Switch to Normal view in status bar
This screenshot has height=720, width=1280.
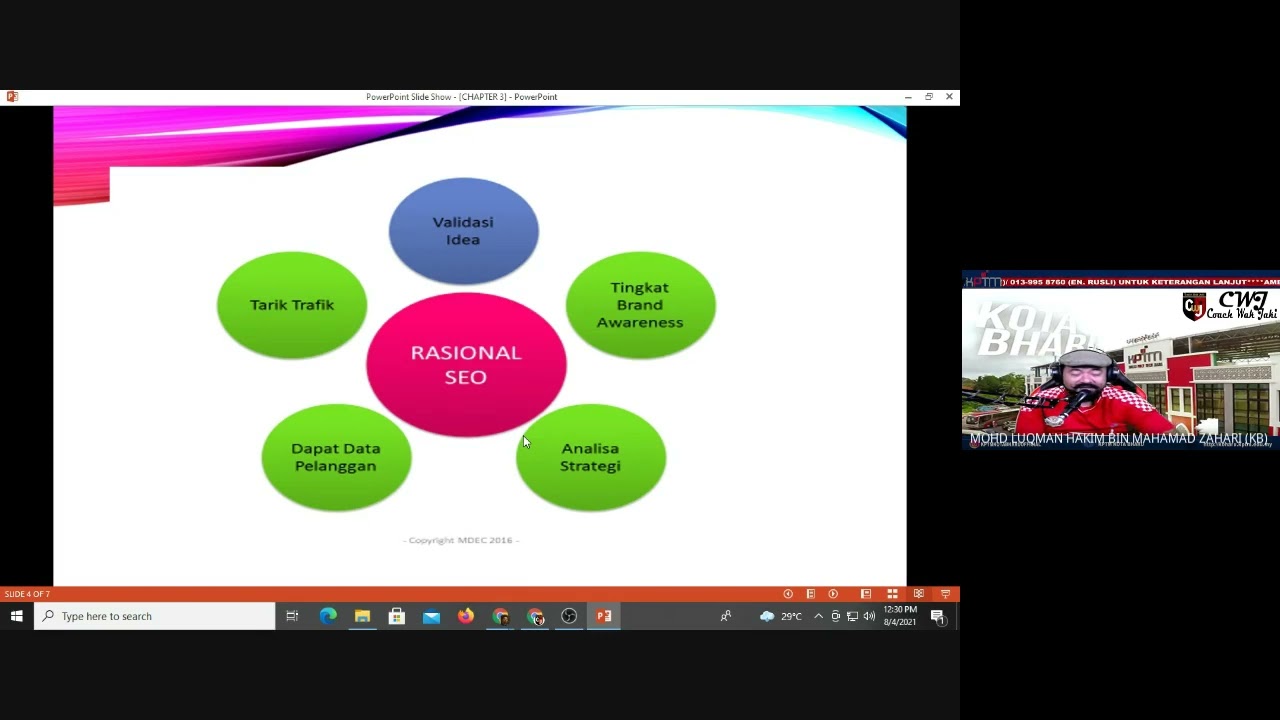point(866,594)
